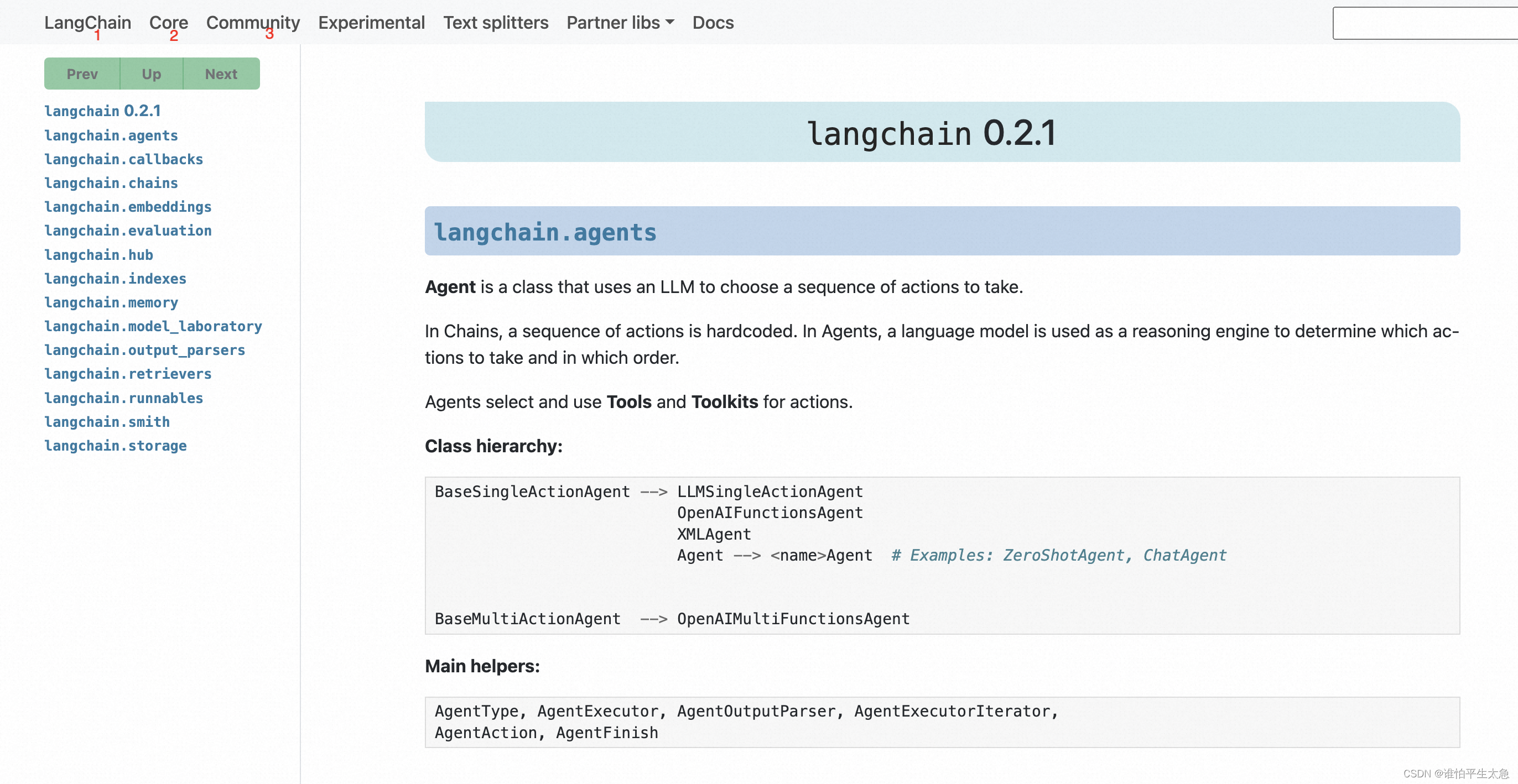Click Up navigation button

click(152, 73)
